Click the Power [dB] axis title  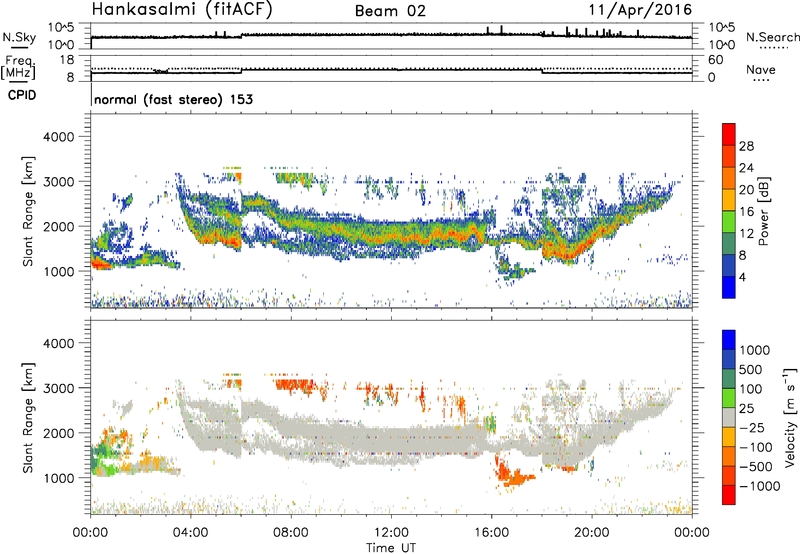click(x=763, y=211)
